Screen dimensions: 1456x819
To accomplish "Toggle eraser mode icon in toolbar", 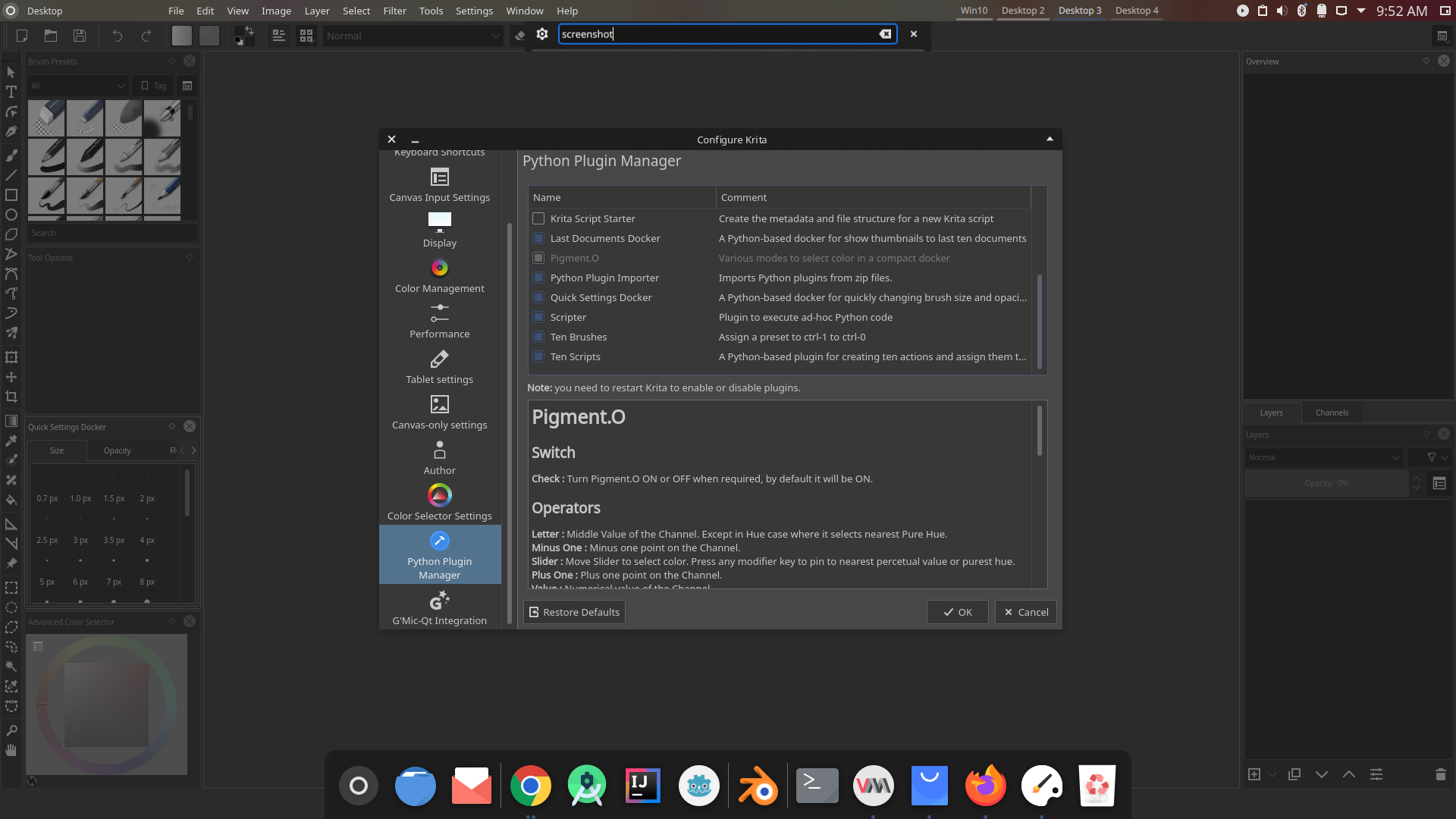I will point(519,36).
